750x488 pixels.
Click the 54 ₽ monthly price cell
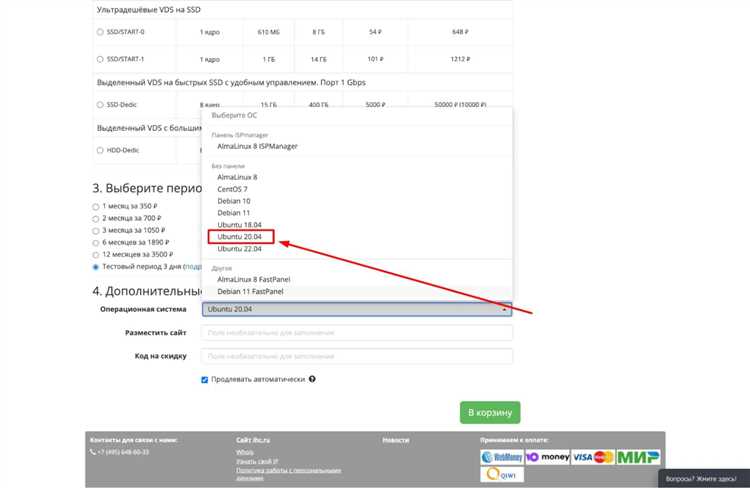coord(375,32)
